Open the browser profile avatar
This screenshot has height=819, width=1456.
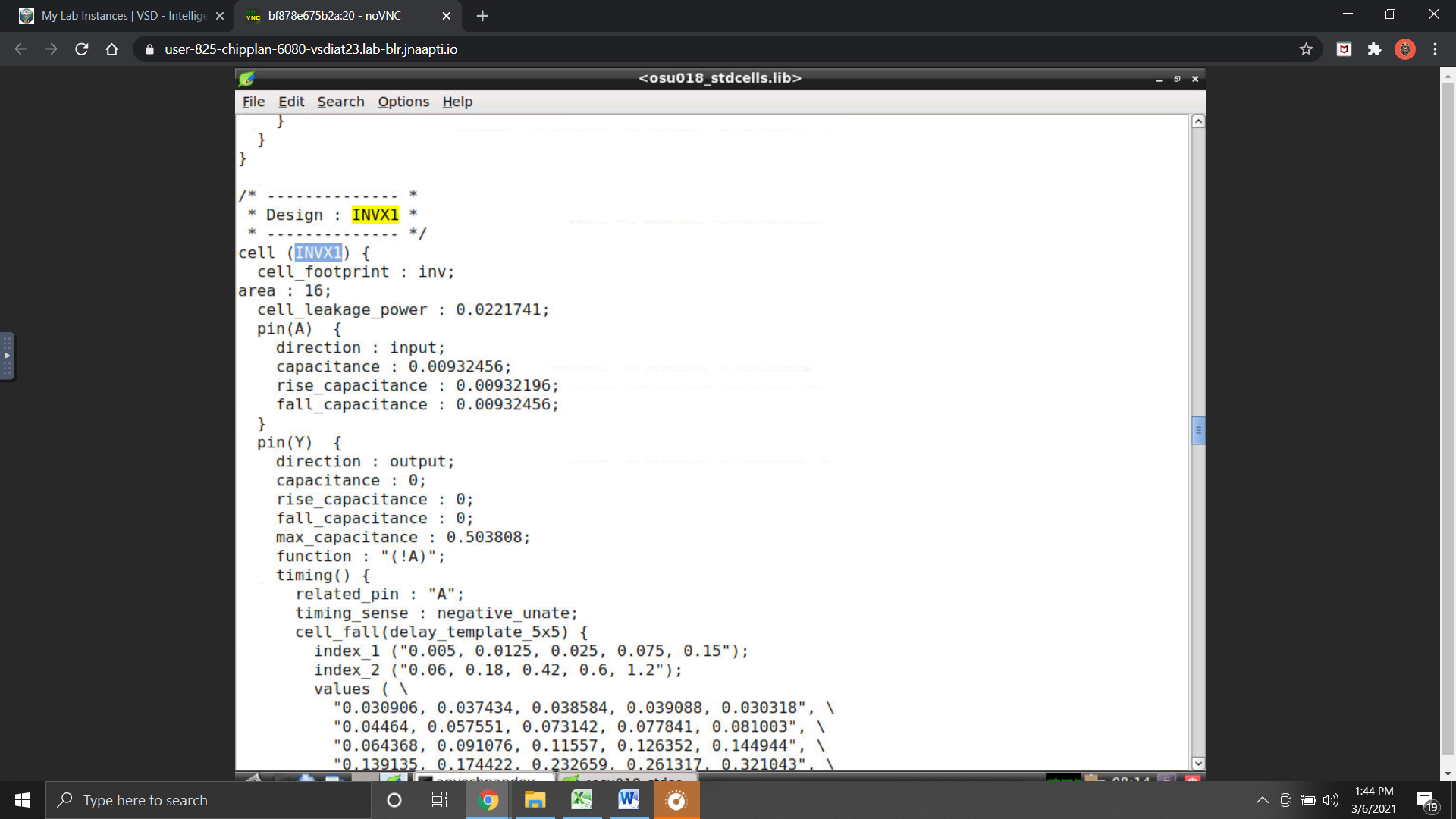(1405, 49)
